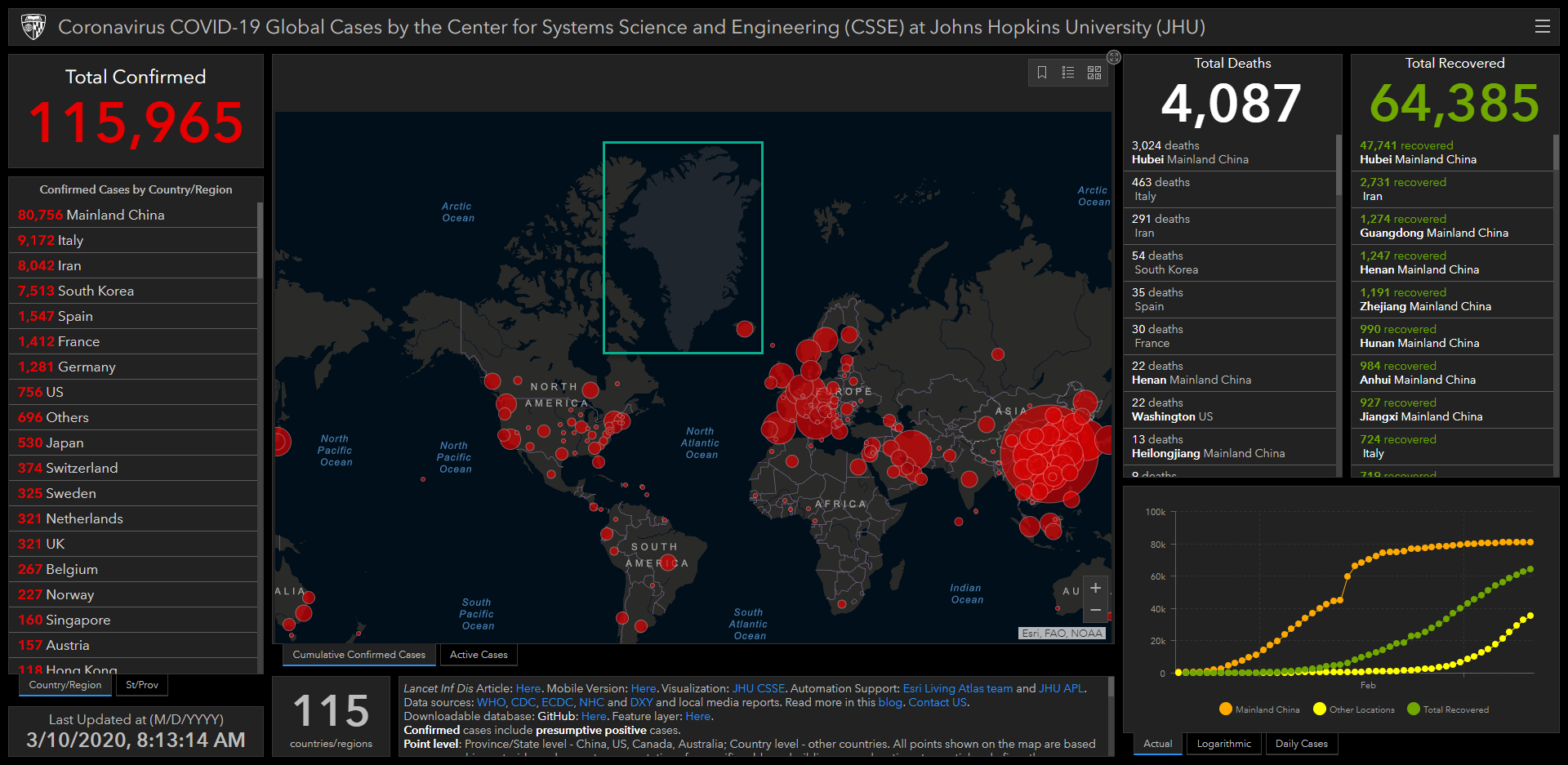Click the Total Recovered list scrollbar
Viewport: 1568px width, 765px height.
[1556, 153]
